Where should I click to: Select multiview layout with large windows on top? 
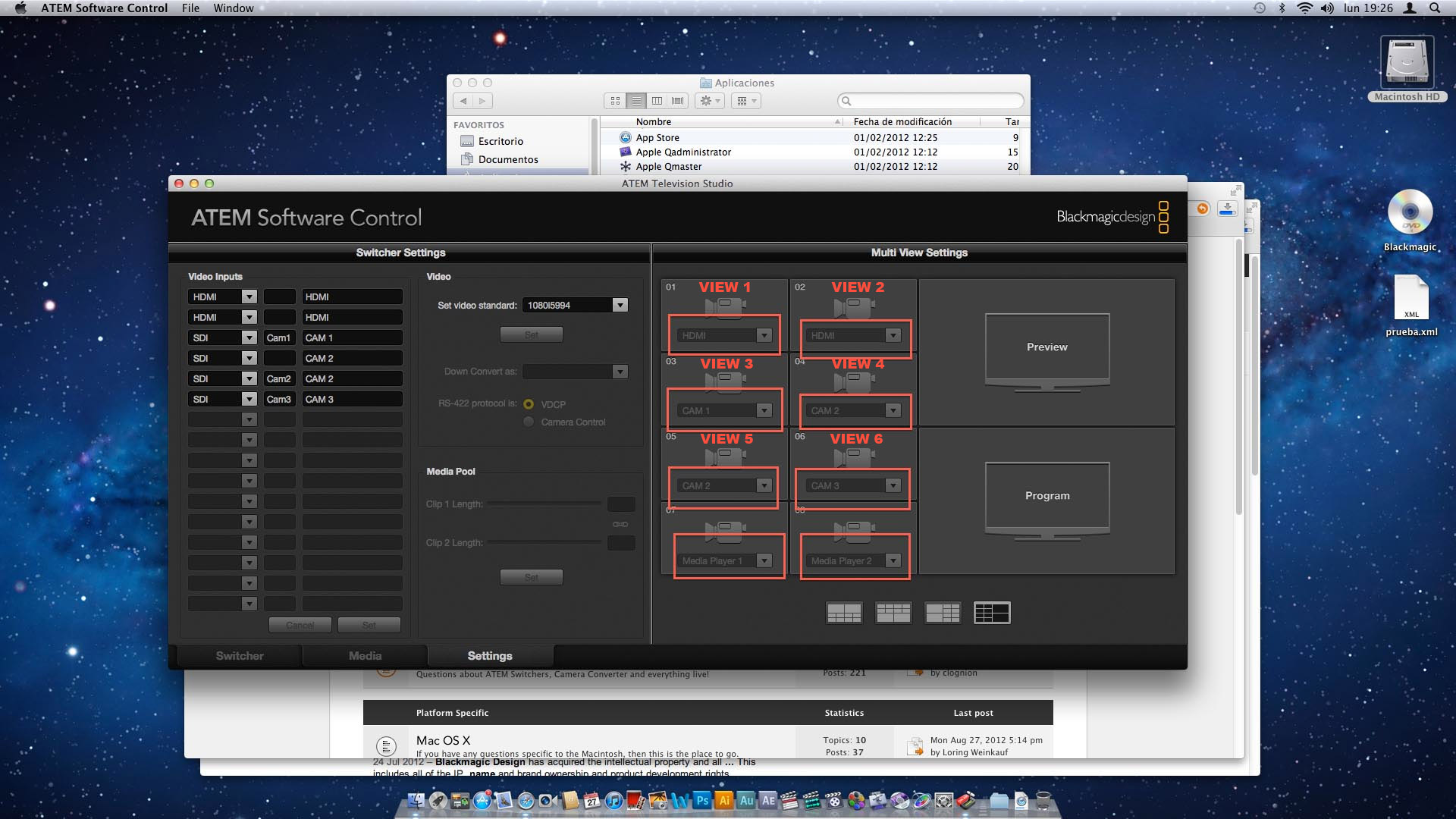tap(844, 613)
